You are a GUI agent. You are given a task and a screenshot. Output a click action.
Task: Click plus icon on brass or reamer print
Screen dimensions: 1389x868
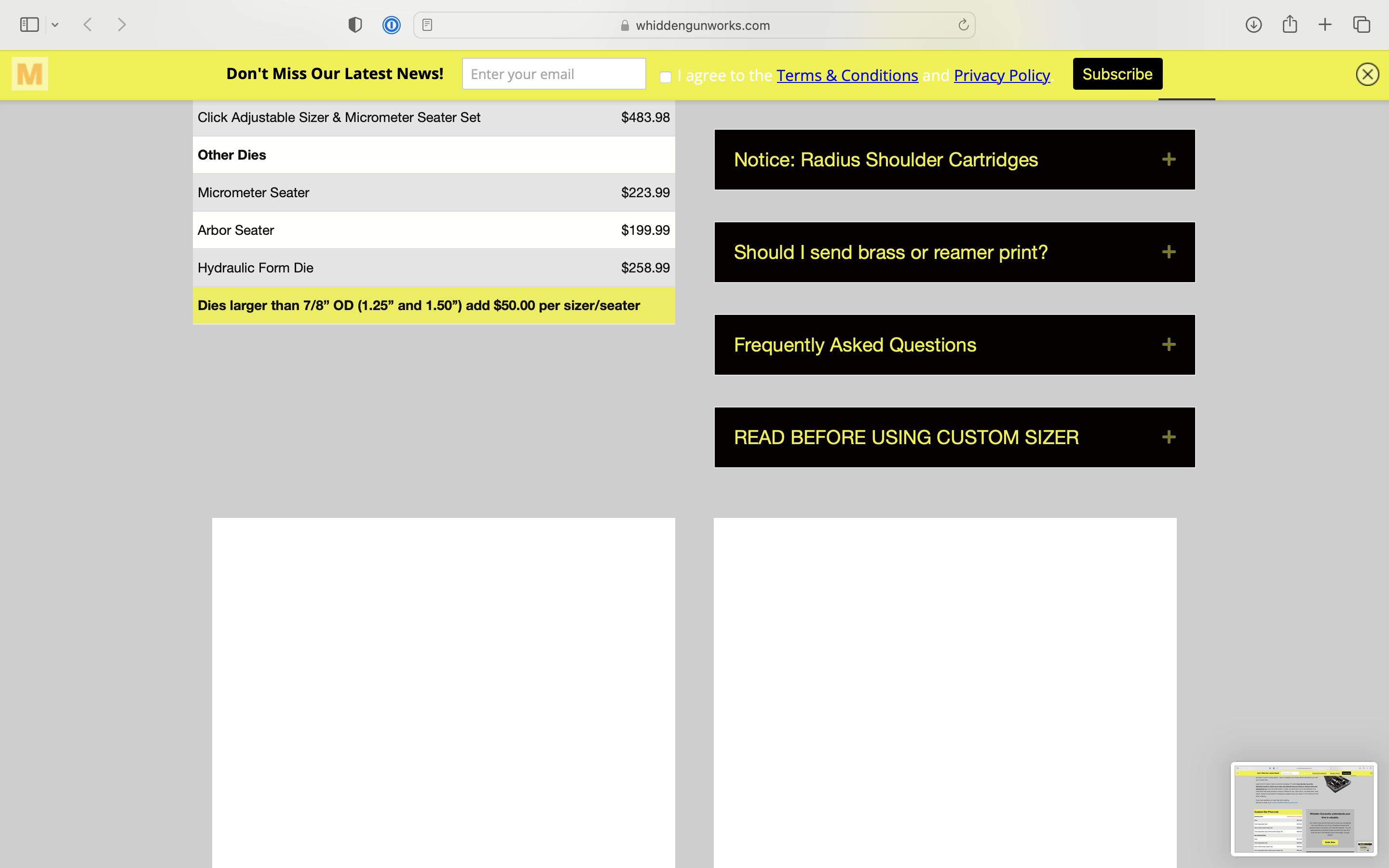click(1169, 252)
